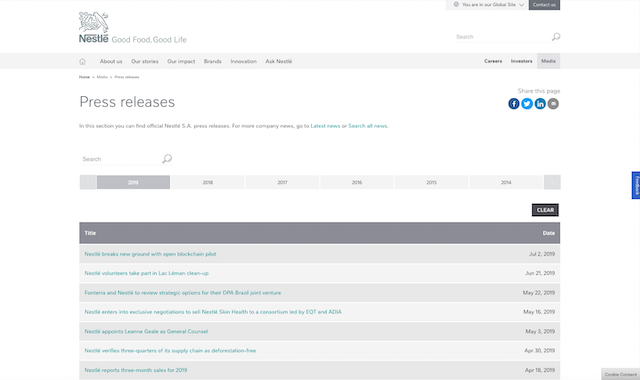Select the 2015 year tab
The image size is (640, 380).
[x=432, y=182]
